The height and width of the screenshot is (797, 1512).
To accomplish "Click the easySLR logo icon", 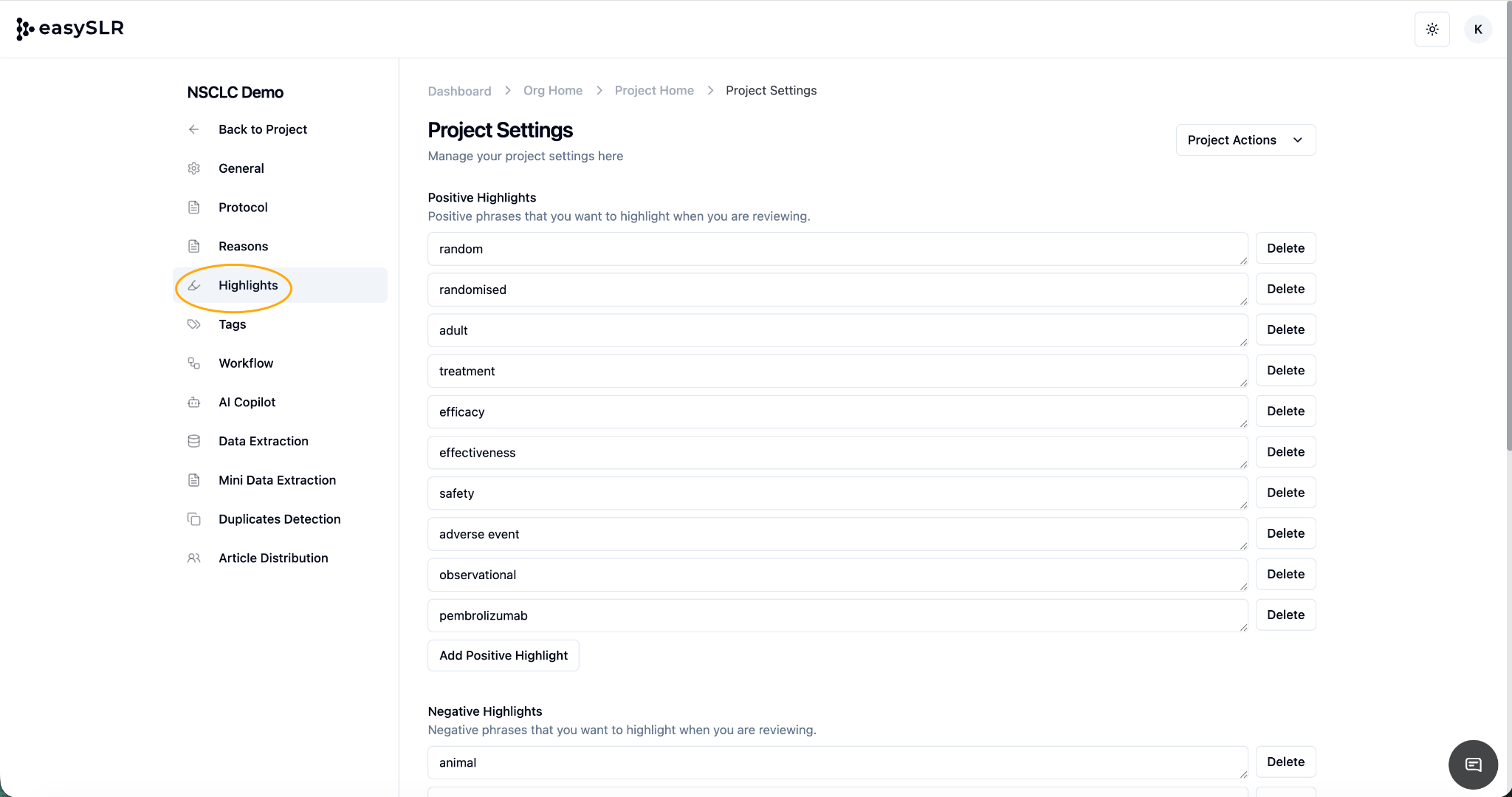I will pos(25,29).
